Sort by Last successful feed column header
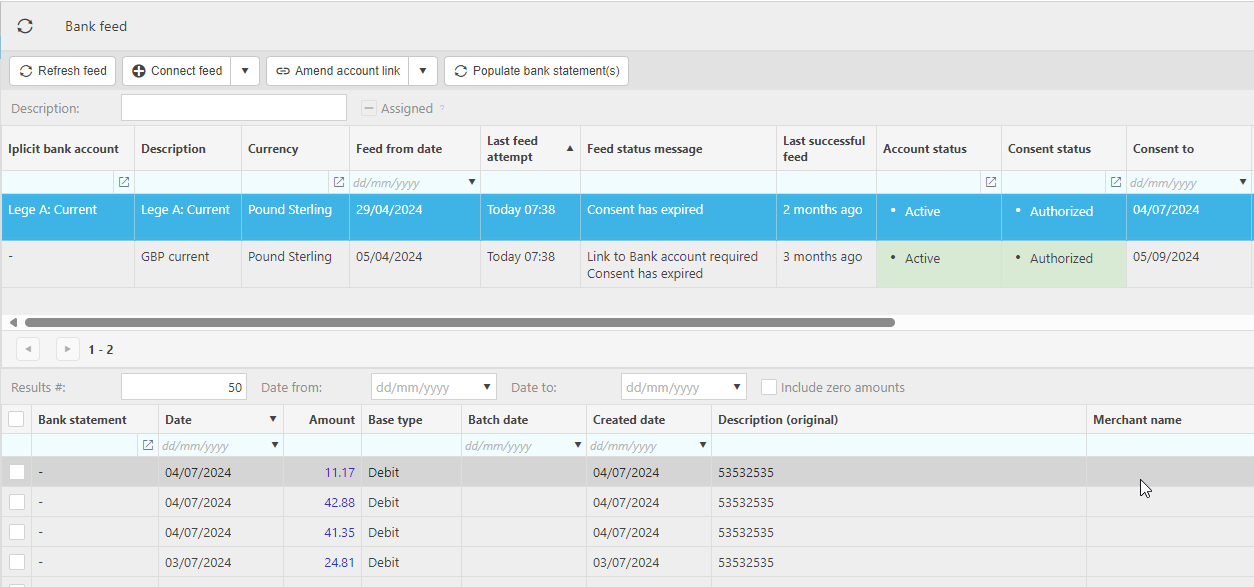This screenshot has height=587, width=1254. tap(826, 149)
